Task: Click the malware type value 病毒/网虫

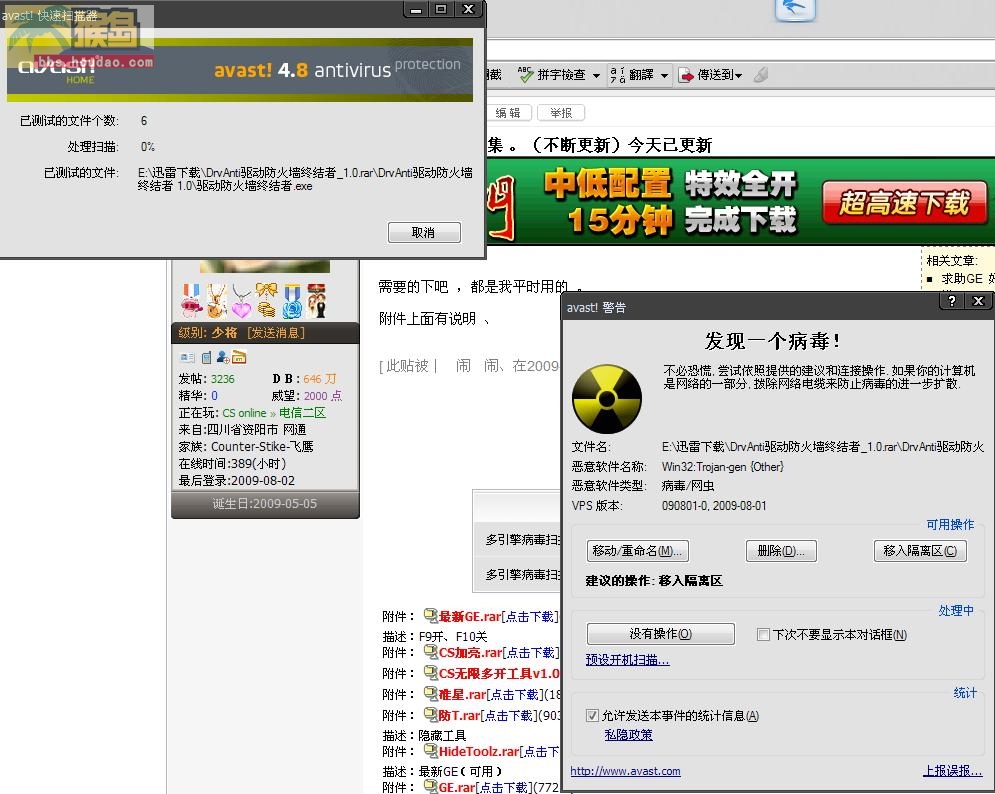Action: pyautogui.click(x=688, y=486)
